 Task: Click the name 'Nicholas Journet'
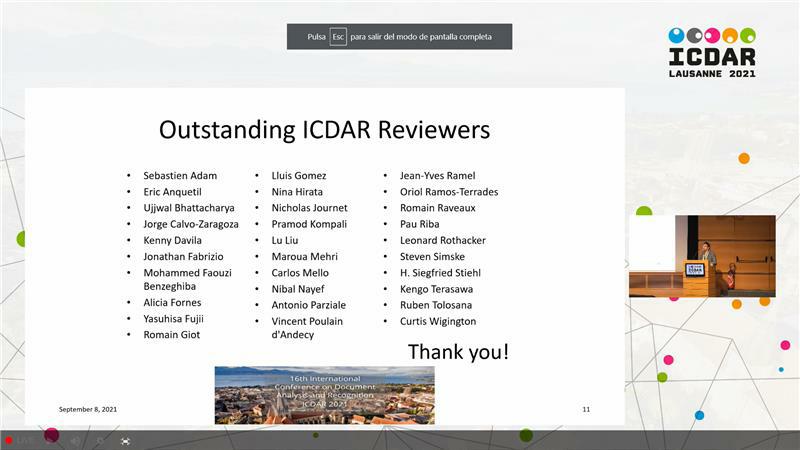[x=309, y=208]
